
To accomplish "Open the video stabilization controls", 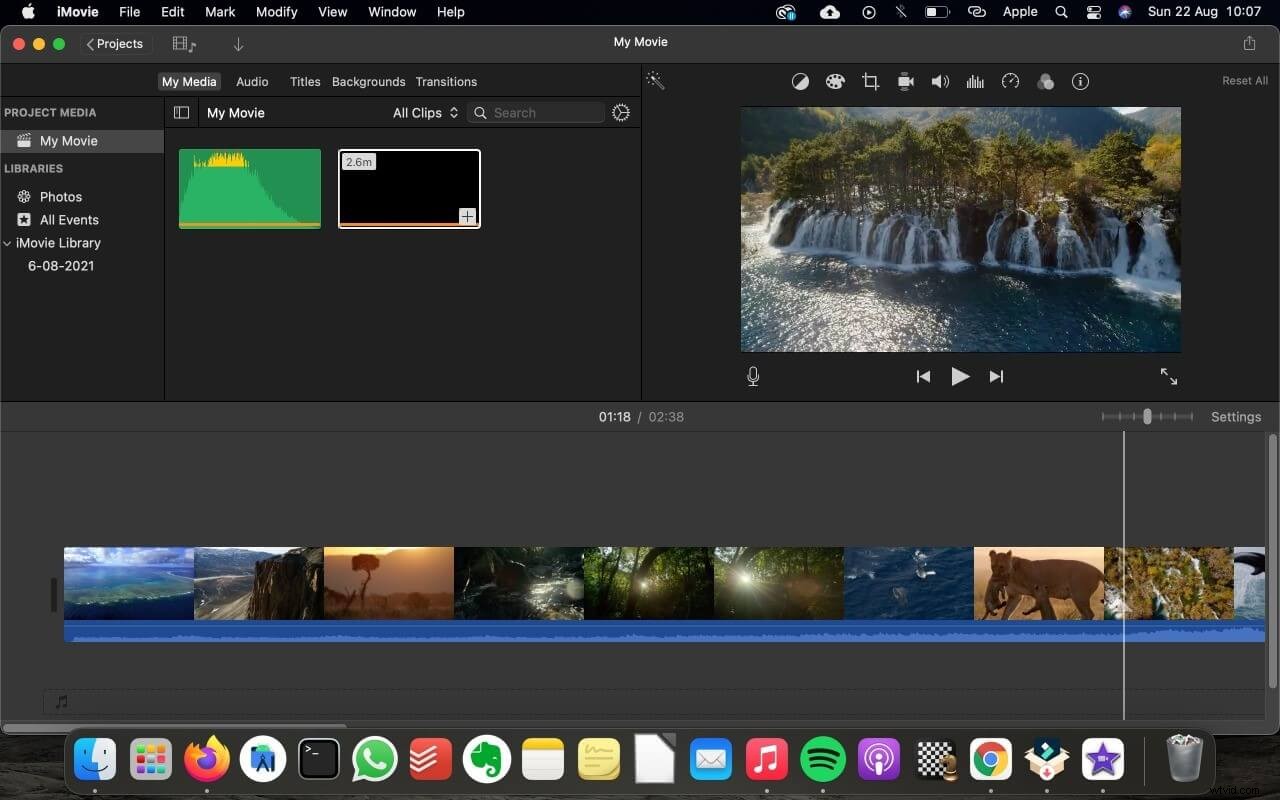I will point(905,81).
